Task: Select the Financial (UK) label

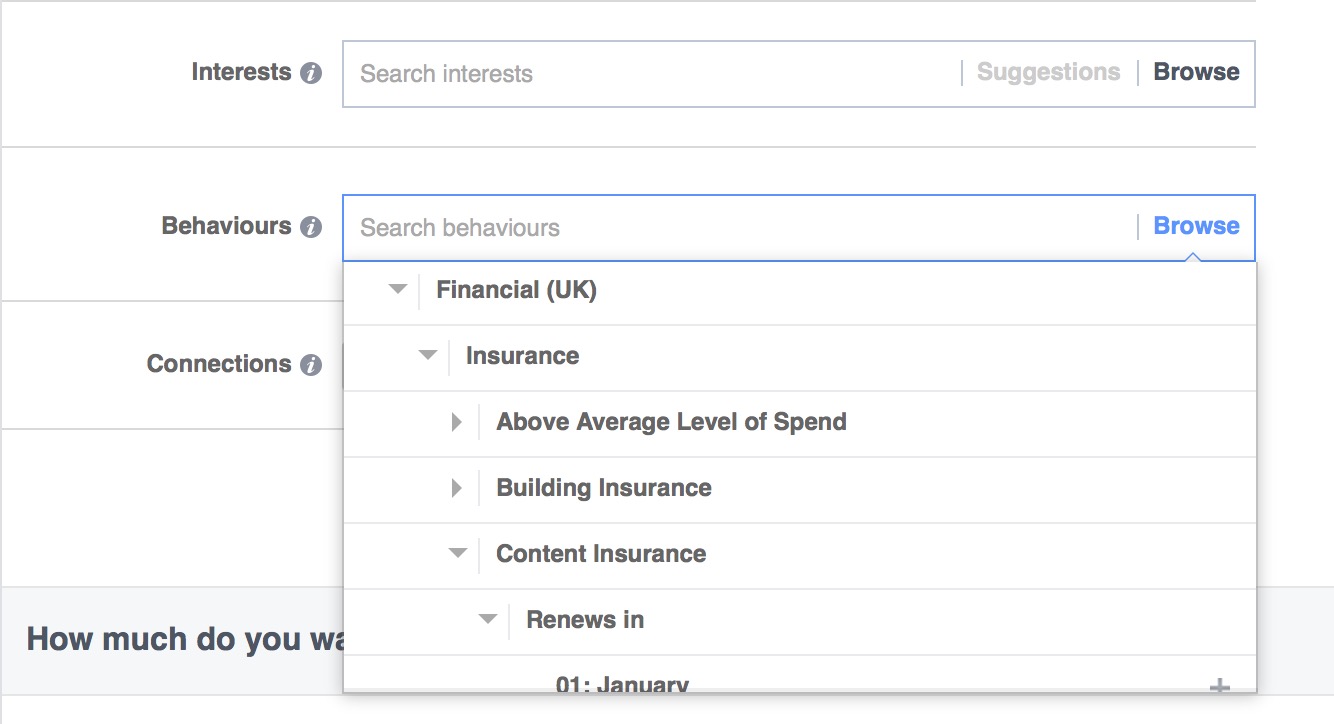Action: click(516, 289)
